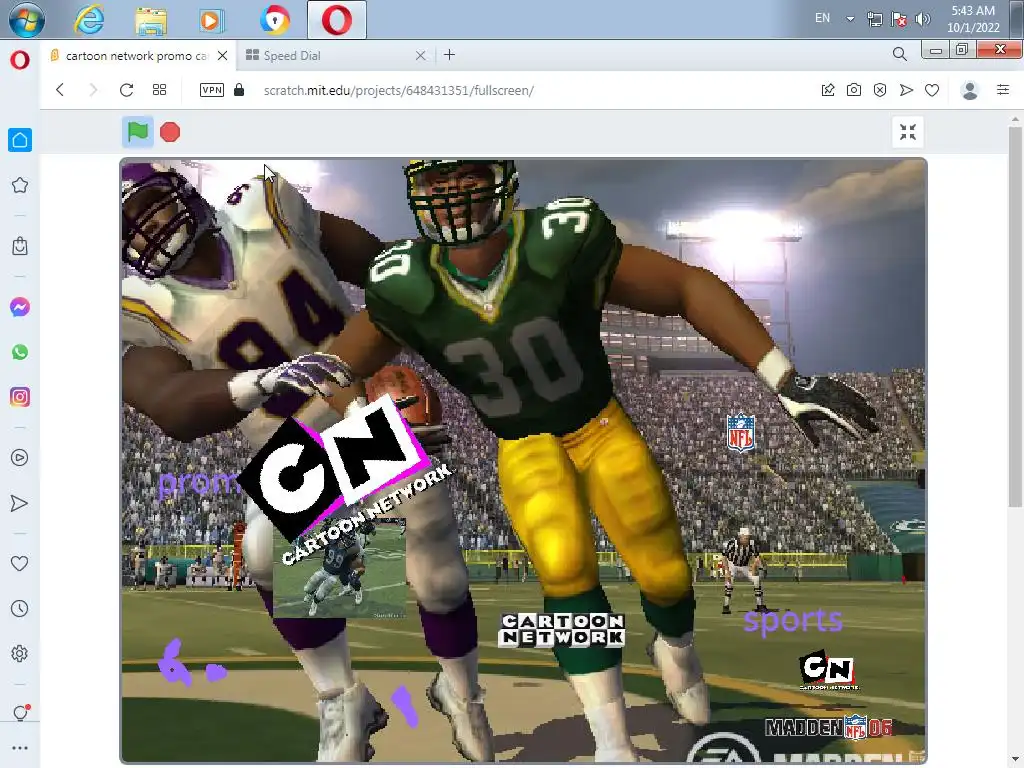
Task: Open Windows Start button
Action: click(26, 19)
